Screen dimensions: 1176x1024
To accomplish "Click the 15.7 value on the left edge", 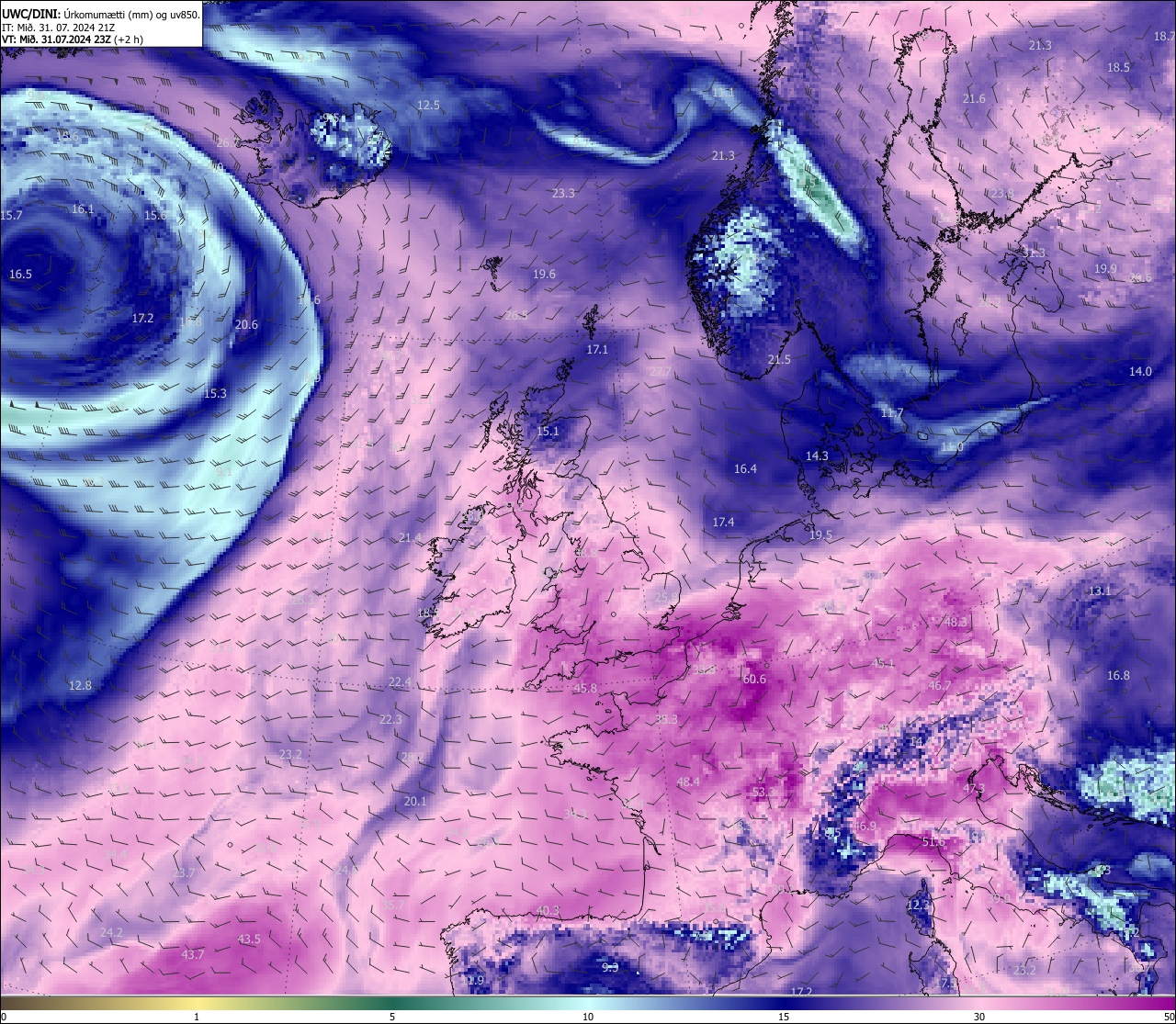I will tap(11, 215).
